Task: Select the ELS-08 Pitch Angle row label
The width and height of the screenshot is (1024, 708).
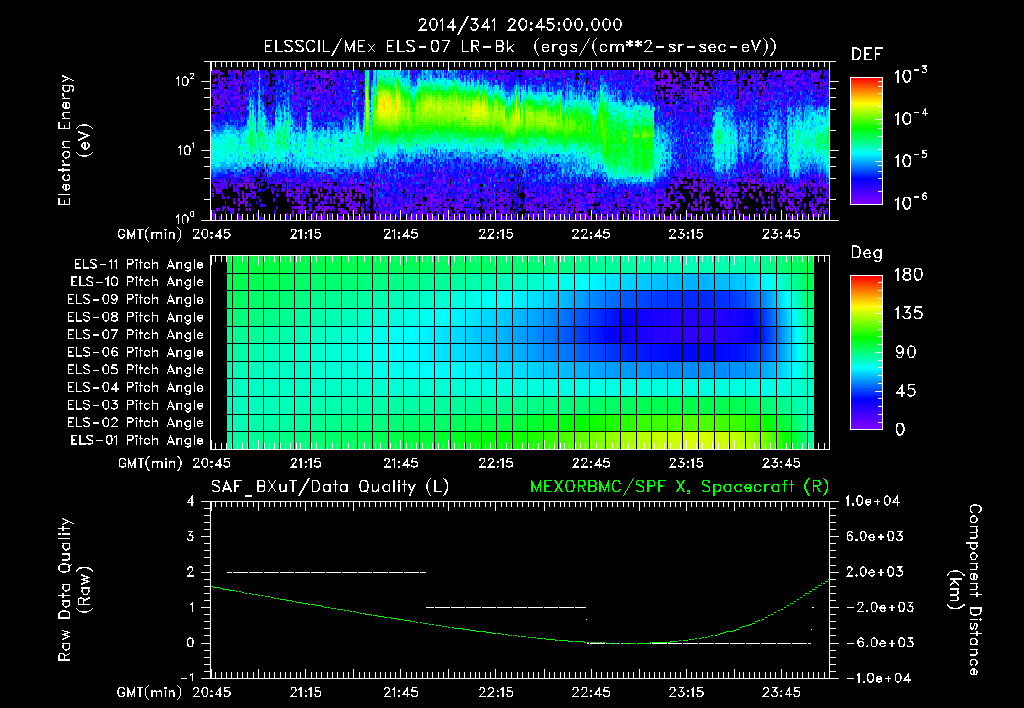Action: (x=136, y=317)
